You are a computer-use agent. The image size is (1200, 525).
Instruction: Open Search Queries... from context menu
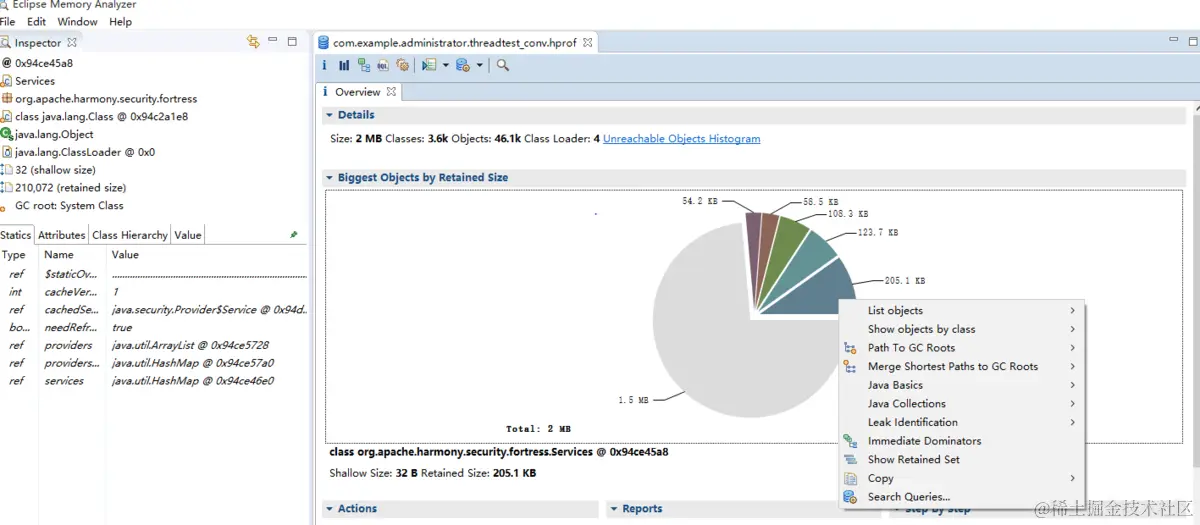click(962, 497)
